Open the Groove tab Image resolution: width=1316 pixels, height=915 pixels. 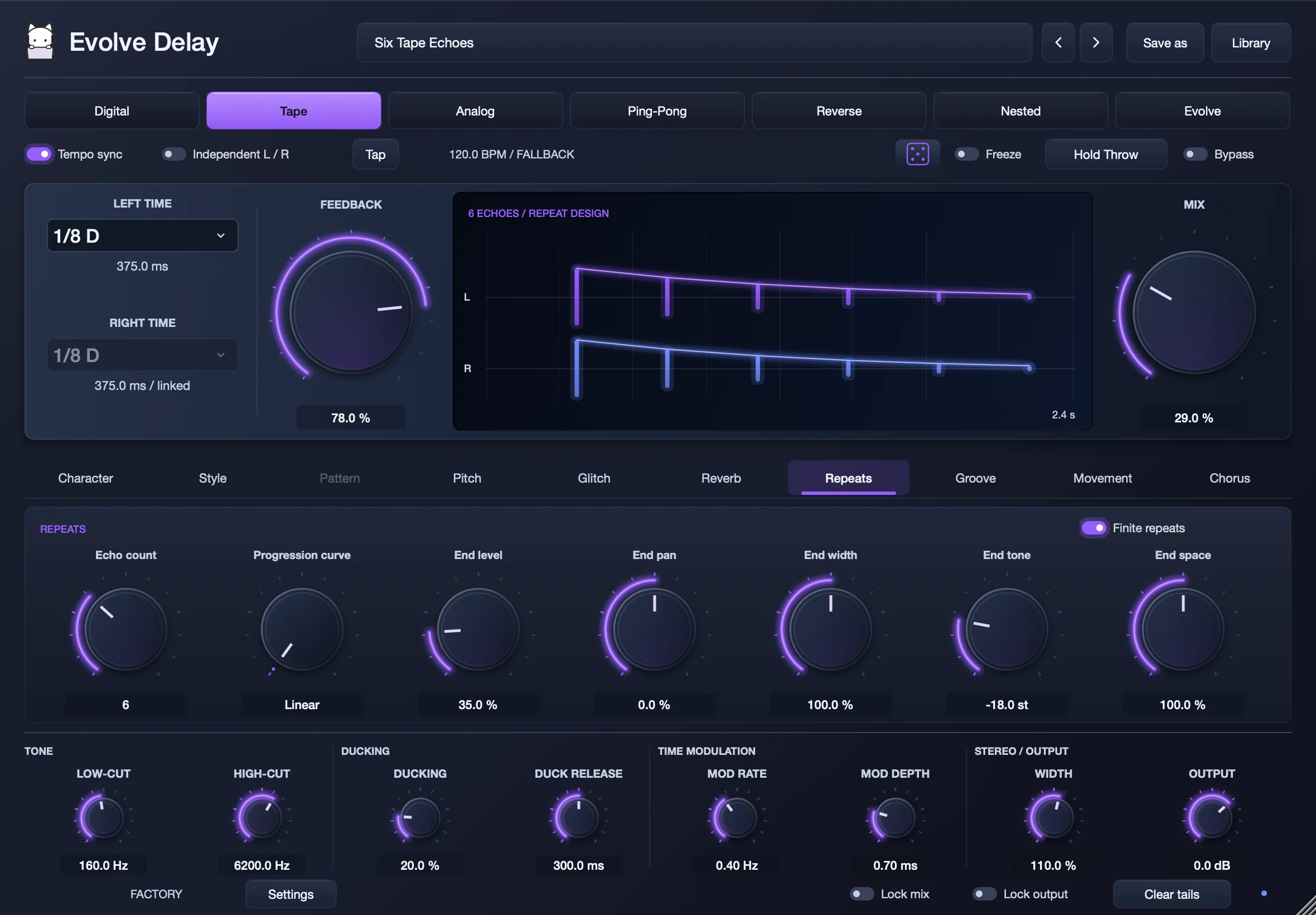(x=975, y=478)
